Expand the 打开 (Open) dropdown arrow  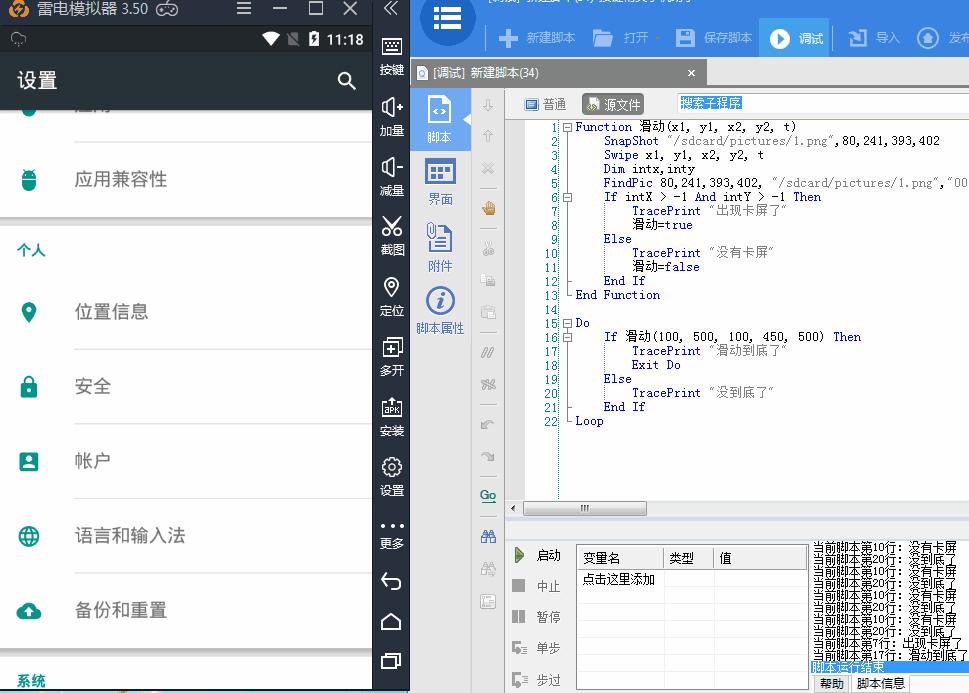(x=658, y=38)
